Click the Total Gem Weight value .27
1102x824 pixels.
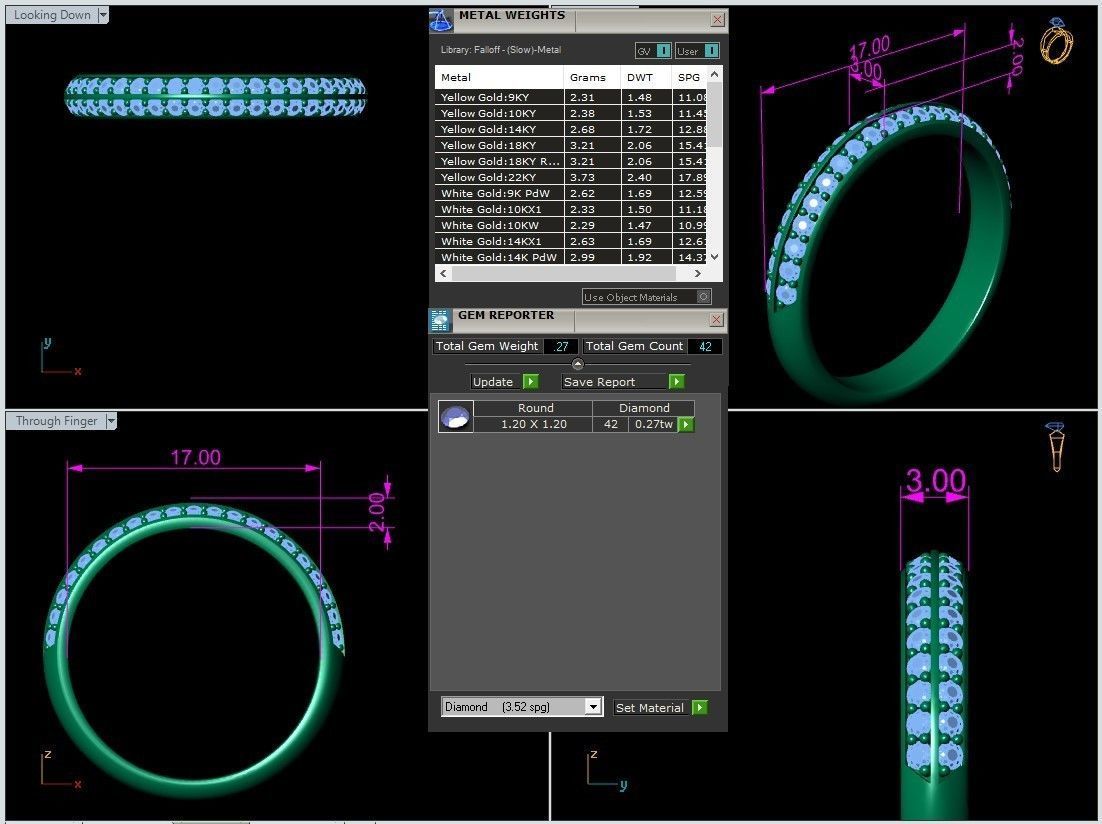tap(560, 347)
